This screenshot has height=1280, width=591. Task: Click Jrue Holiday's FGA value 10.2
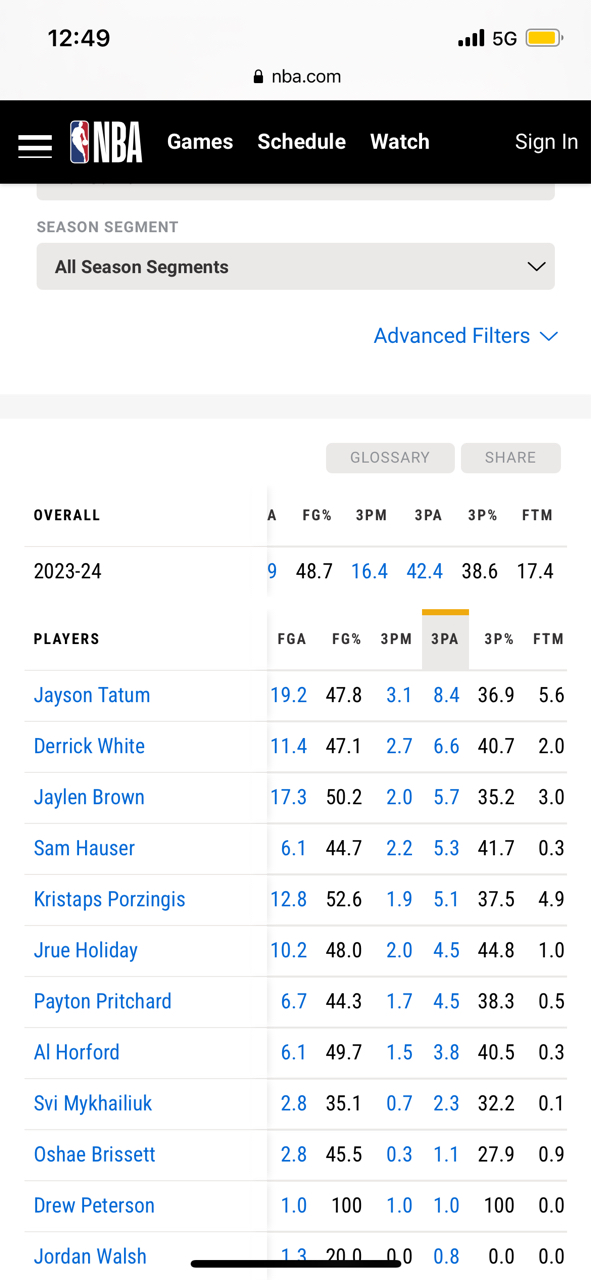pos(288,950)
